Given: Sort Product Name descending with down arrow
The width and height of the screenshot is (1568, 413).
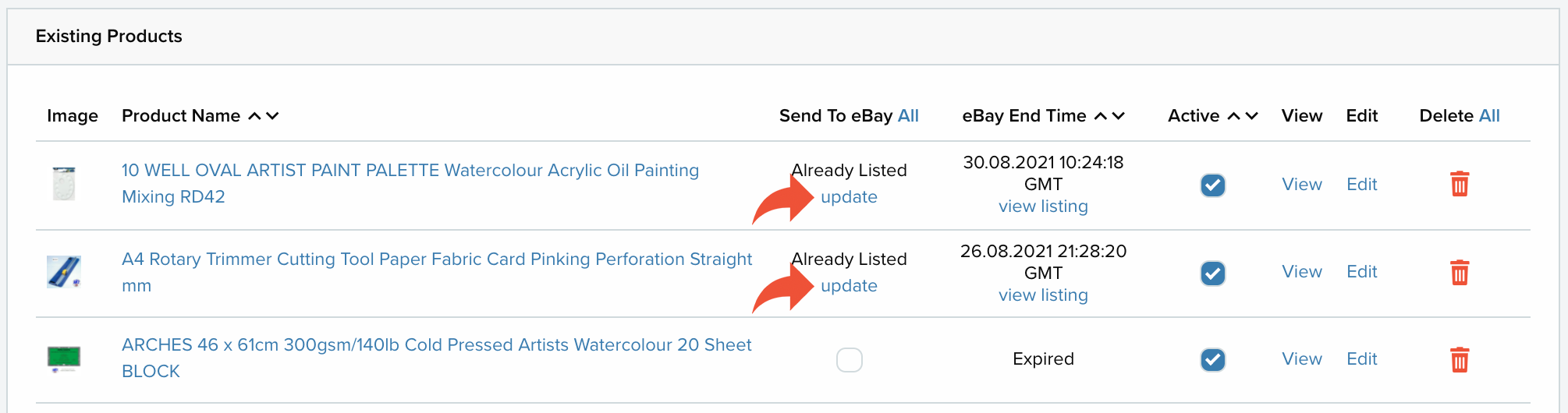Looking at the screenshot, I should point(272,116).
